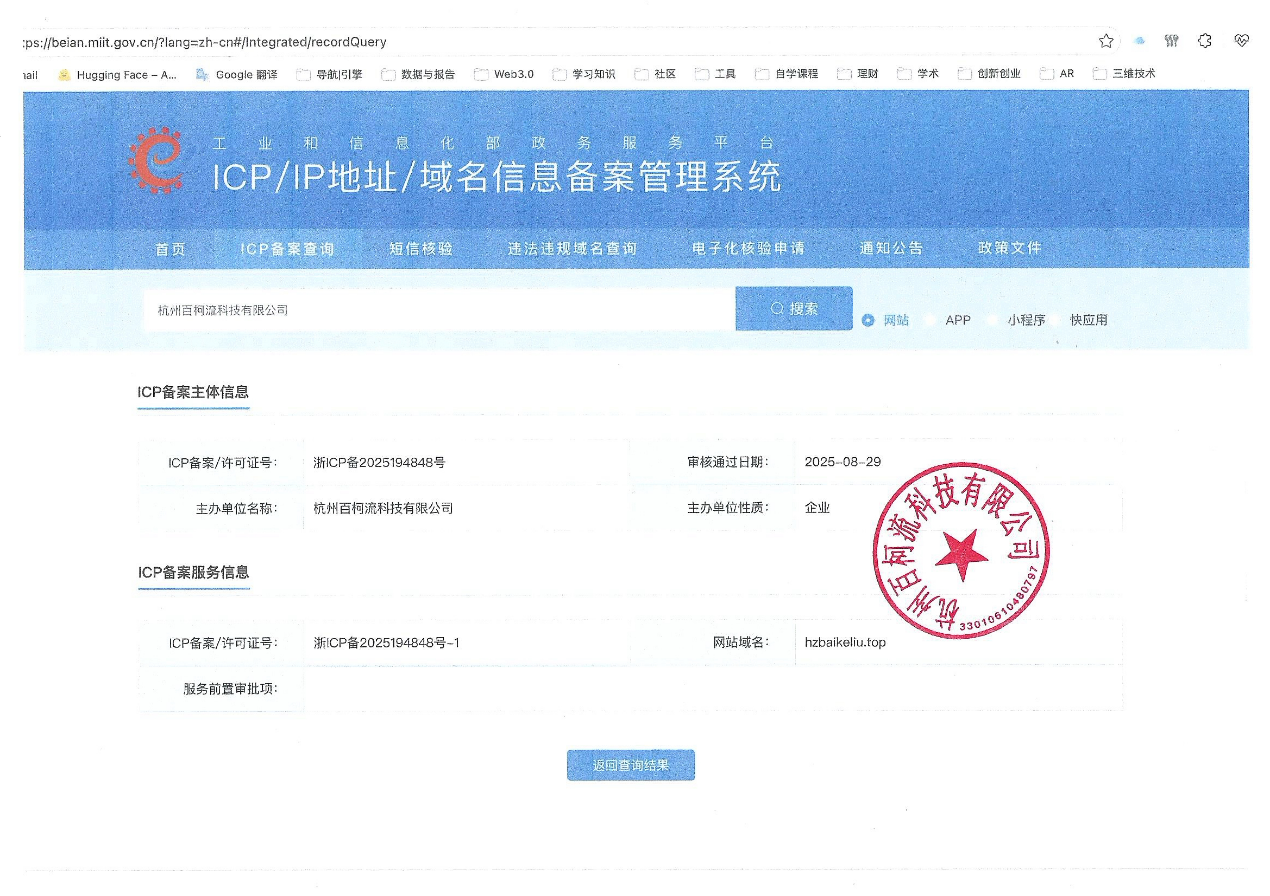Click the 审核通过日期 label
The width and height of the screenshot is (1270, 896).
728,462
